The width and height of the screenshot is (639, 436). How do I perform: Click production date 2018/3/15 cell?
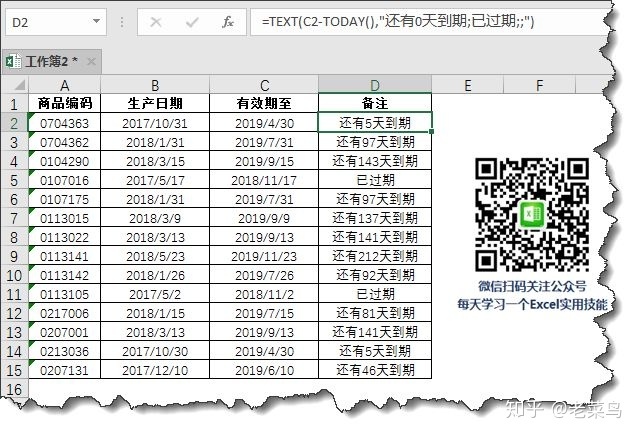[155, 161]
